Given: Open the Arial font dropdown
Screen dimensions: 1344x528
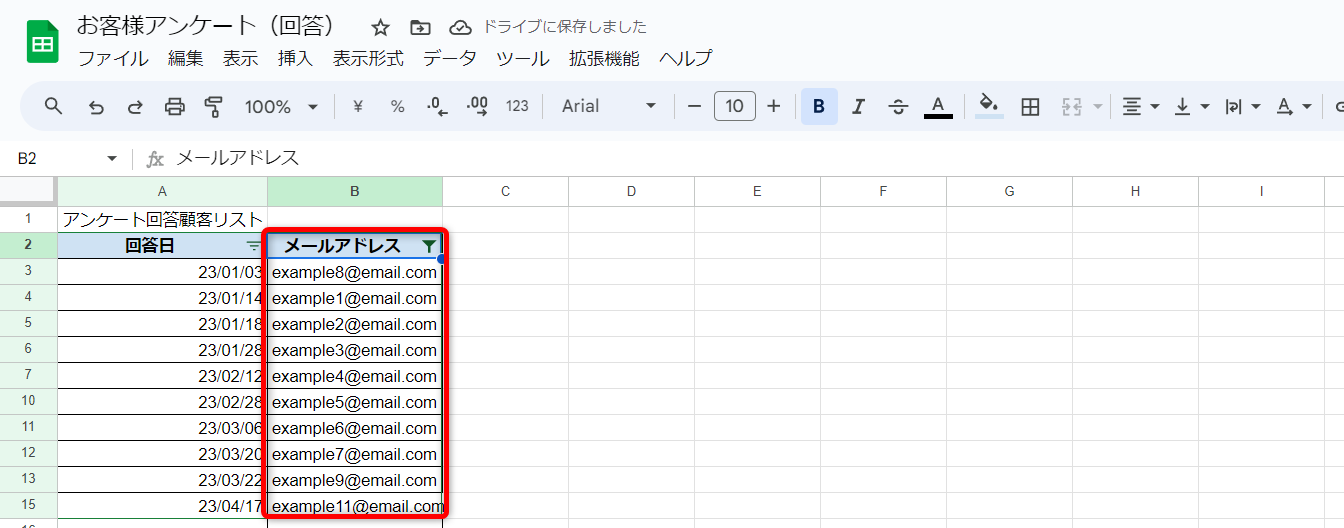Looking at the screenshot, I should click(x=609, y=106).
